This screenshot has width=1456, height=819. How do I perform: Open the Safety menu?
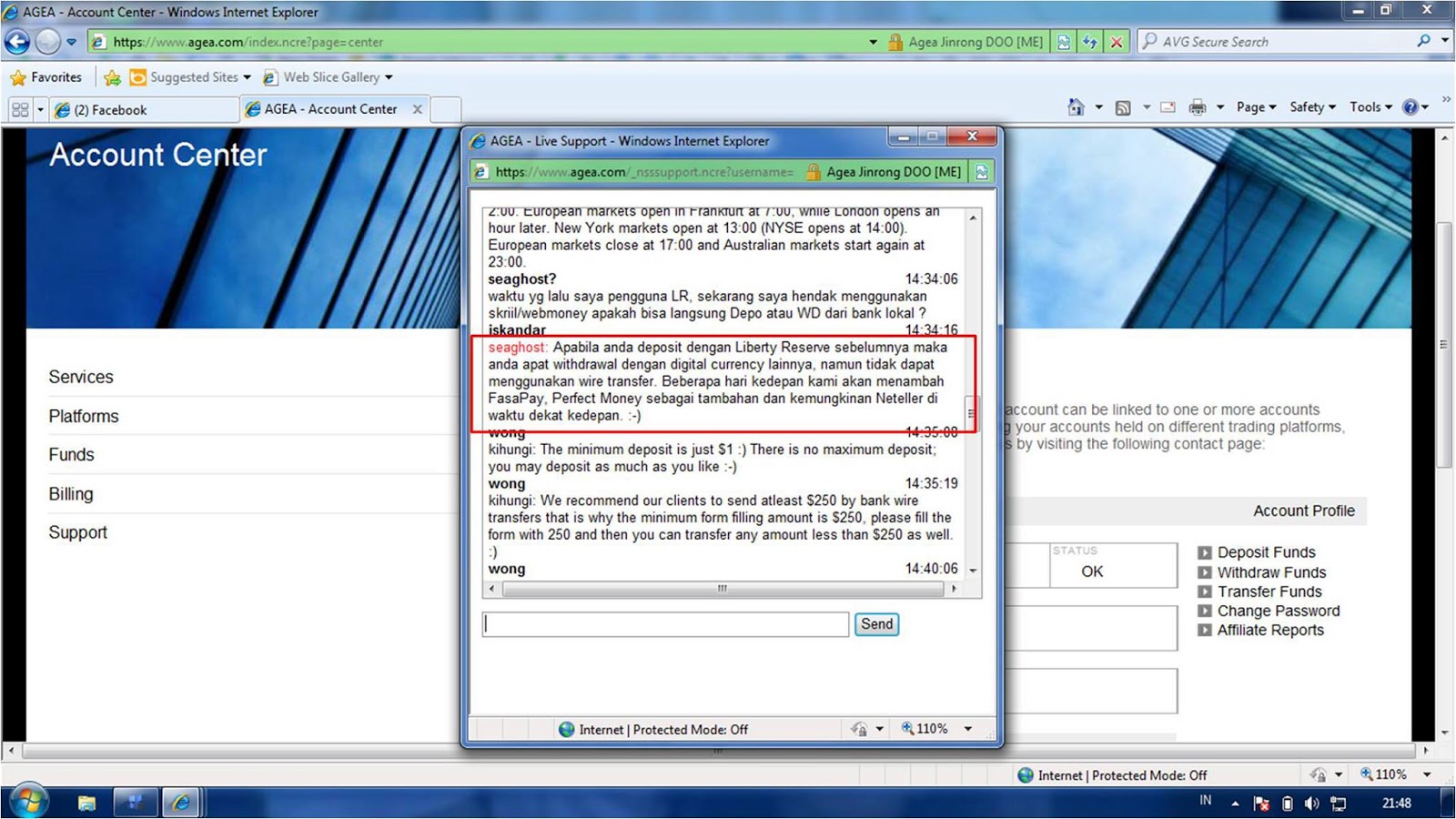1312,107
